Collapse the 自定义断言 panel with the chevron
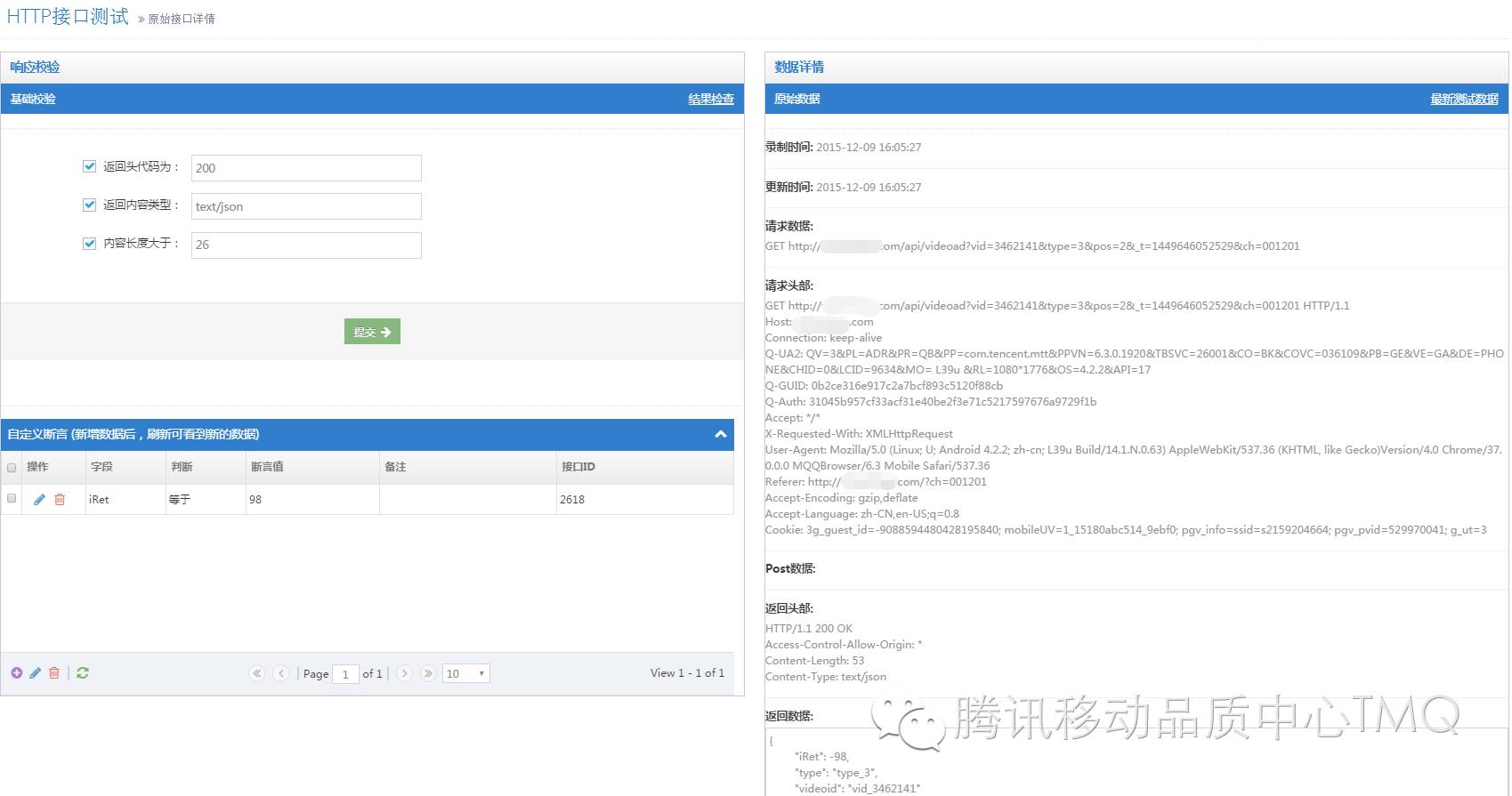The image size is (1512, 796). point(721,434)
